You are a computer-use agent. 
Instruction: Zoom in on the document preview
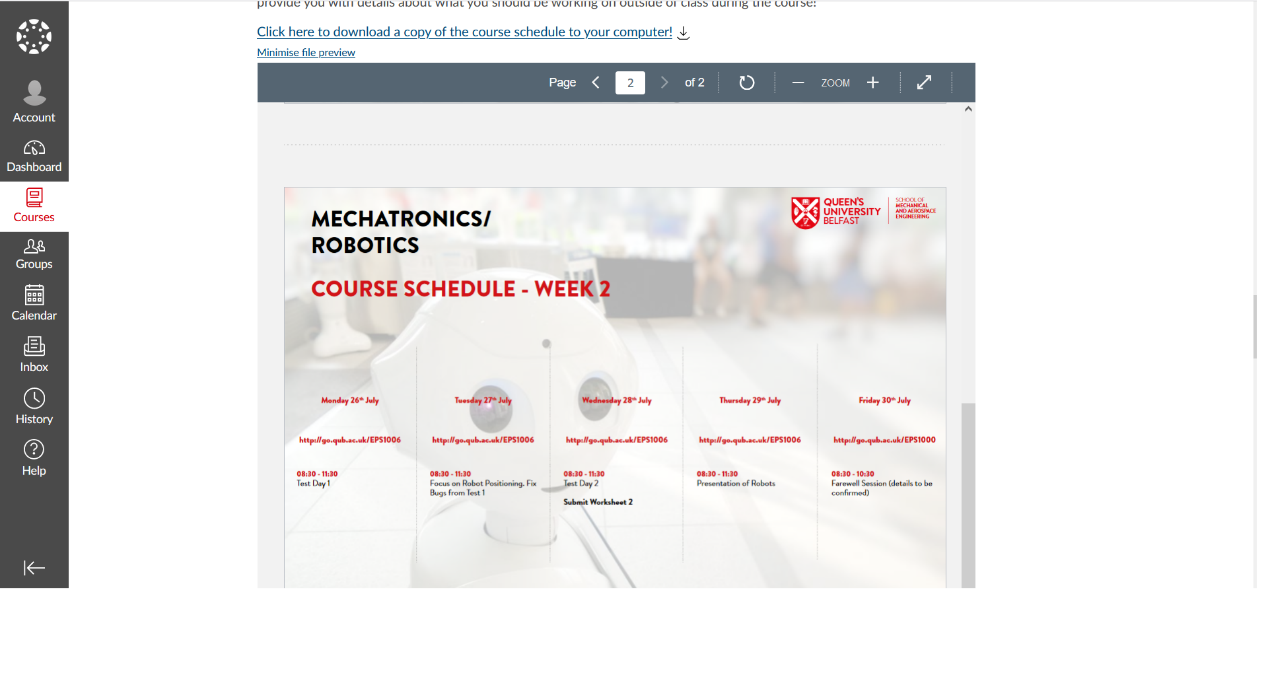(x=873, y=83)
